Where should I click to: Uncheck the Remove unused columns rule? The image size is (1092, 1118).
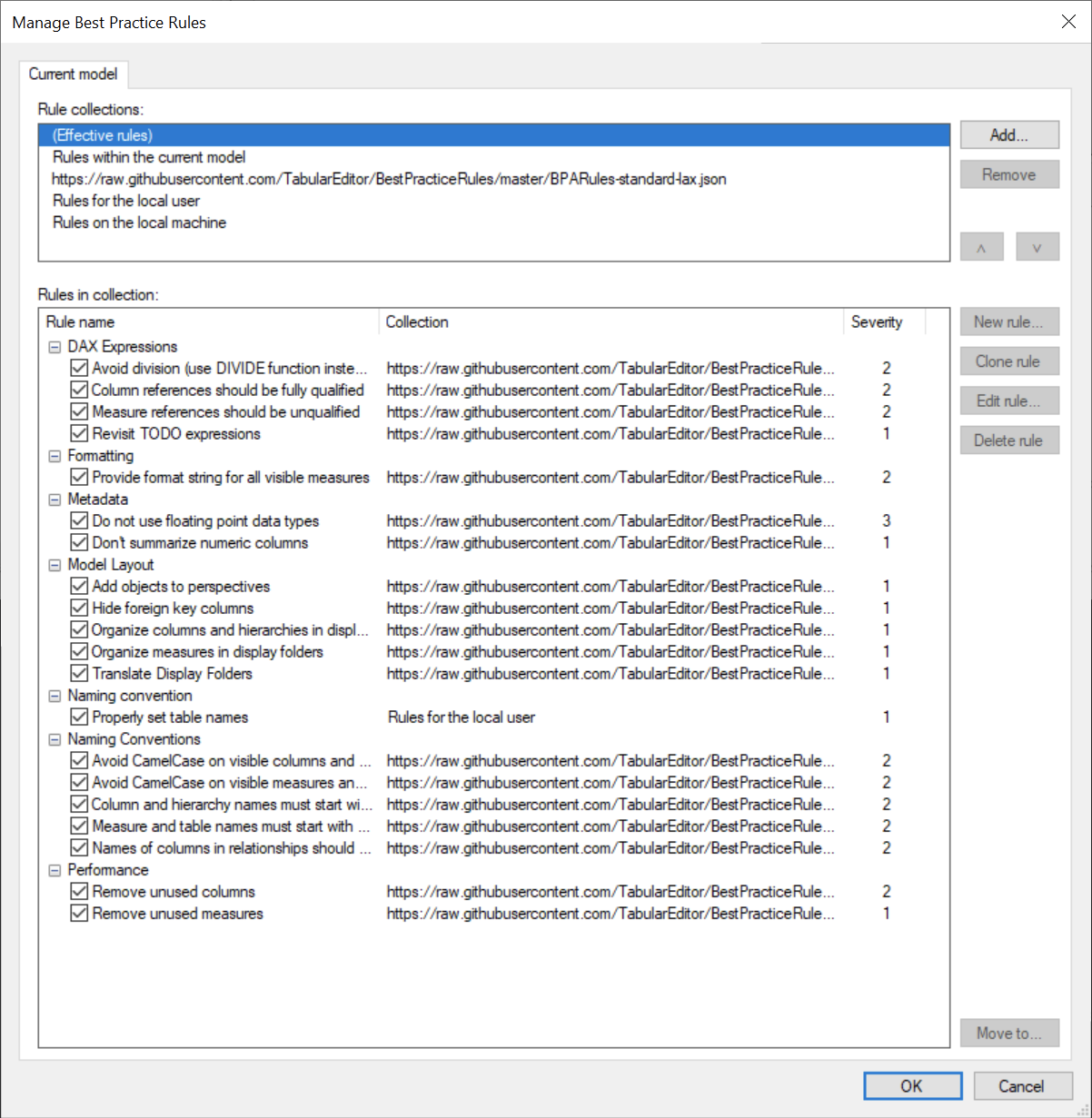click(x=79, y=891)
